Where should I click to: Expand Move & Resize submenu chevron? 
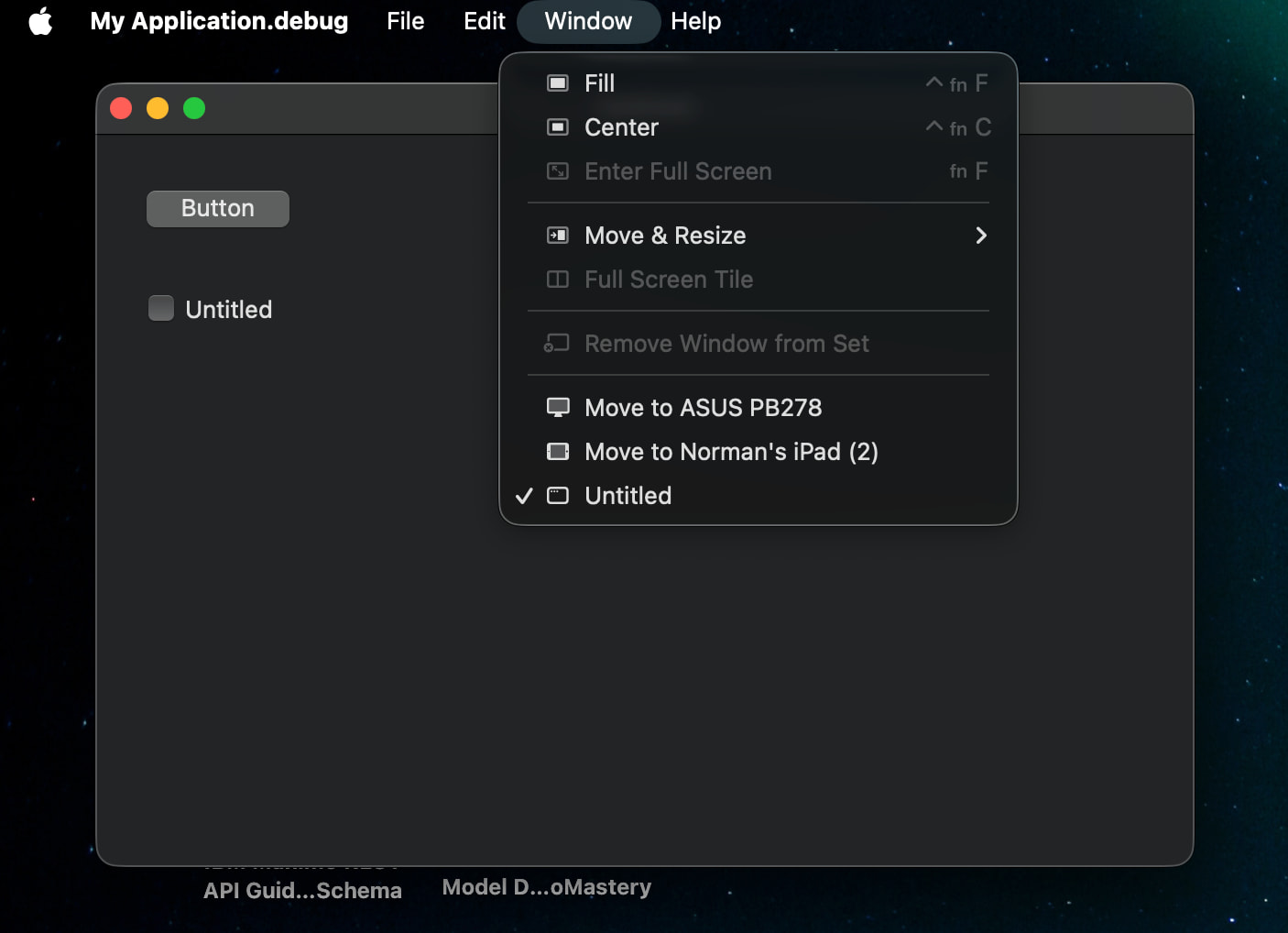click(x=981, y=236)
